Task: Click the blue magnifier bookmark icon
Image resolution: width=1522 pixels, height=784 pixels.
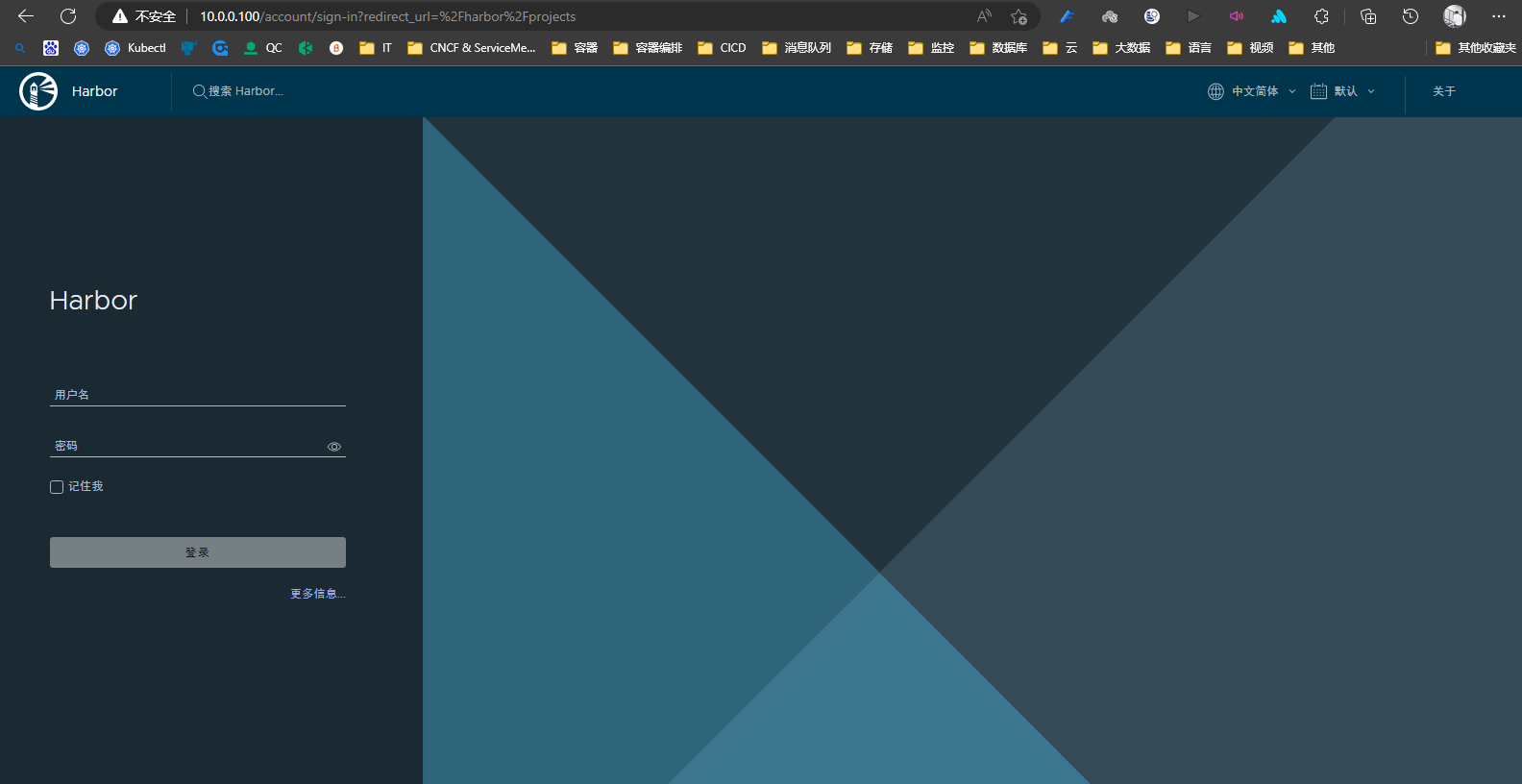Action: point(20,48)
